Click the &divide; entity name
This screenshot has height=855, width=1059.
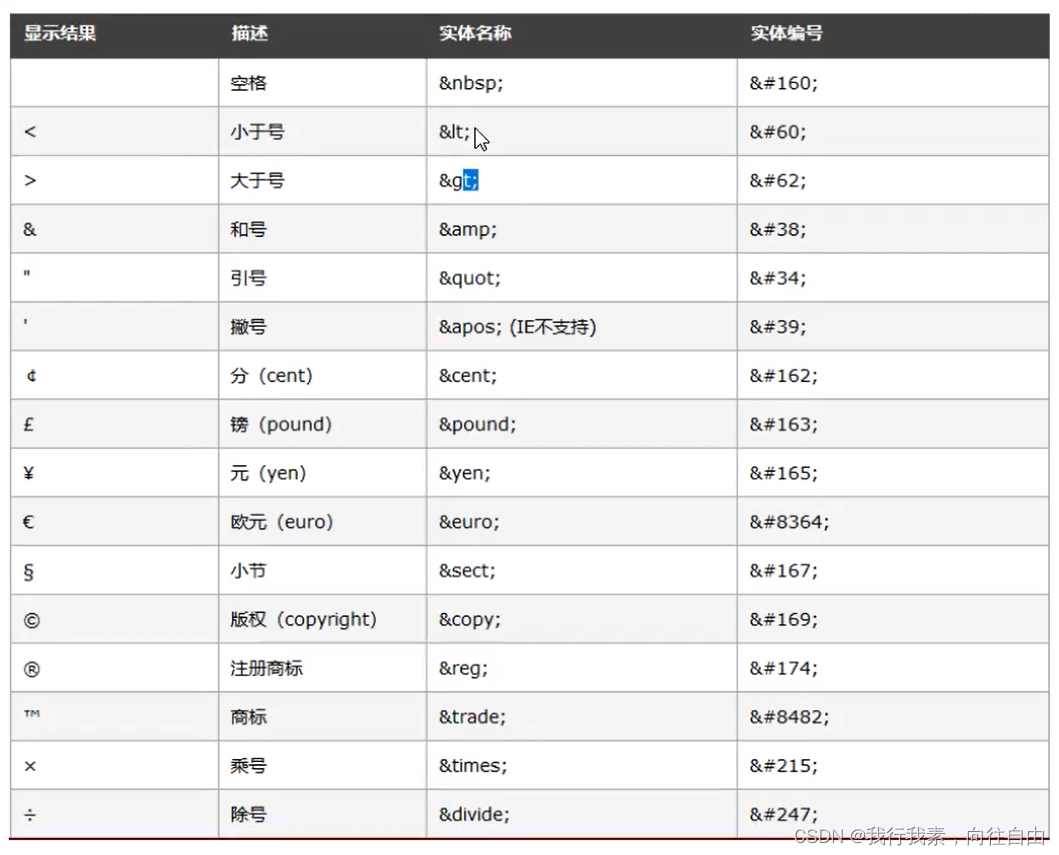click(x=474, y=814)
